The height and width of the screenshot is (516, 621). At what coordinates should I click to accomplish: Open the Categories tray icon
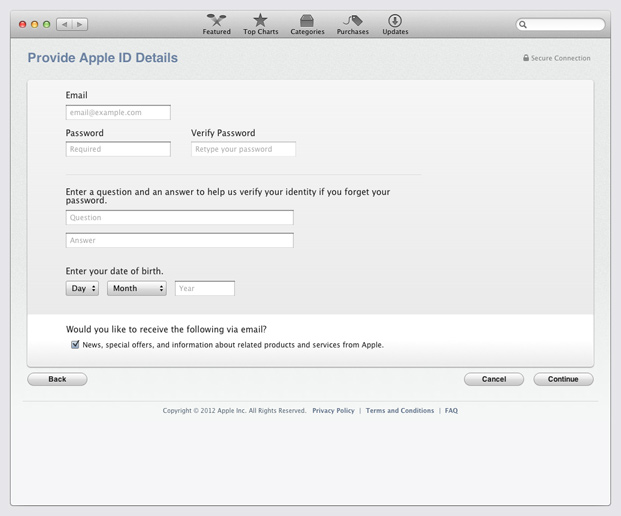pyautogui.click(x=307, y=21)
